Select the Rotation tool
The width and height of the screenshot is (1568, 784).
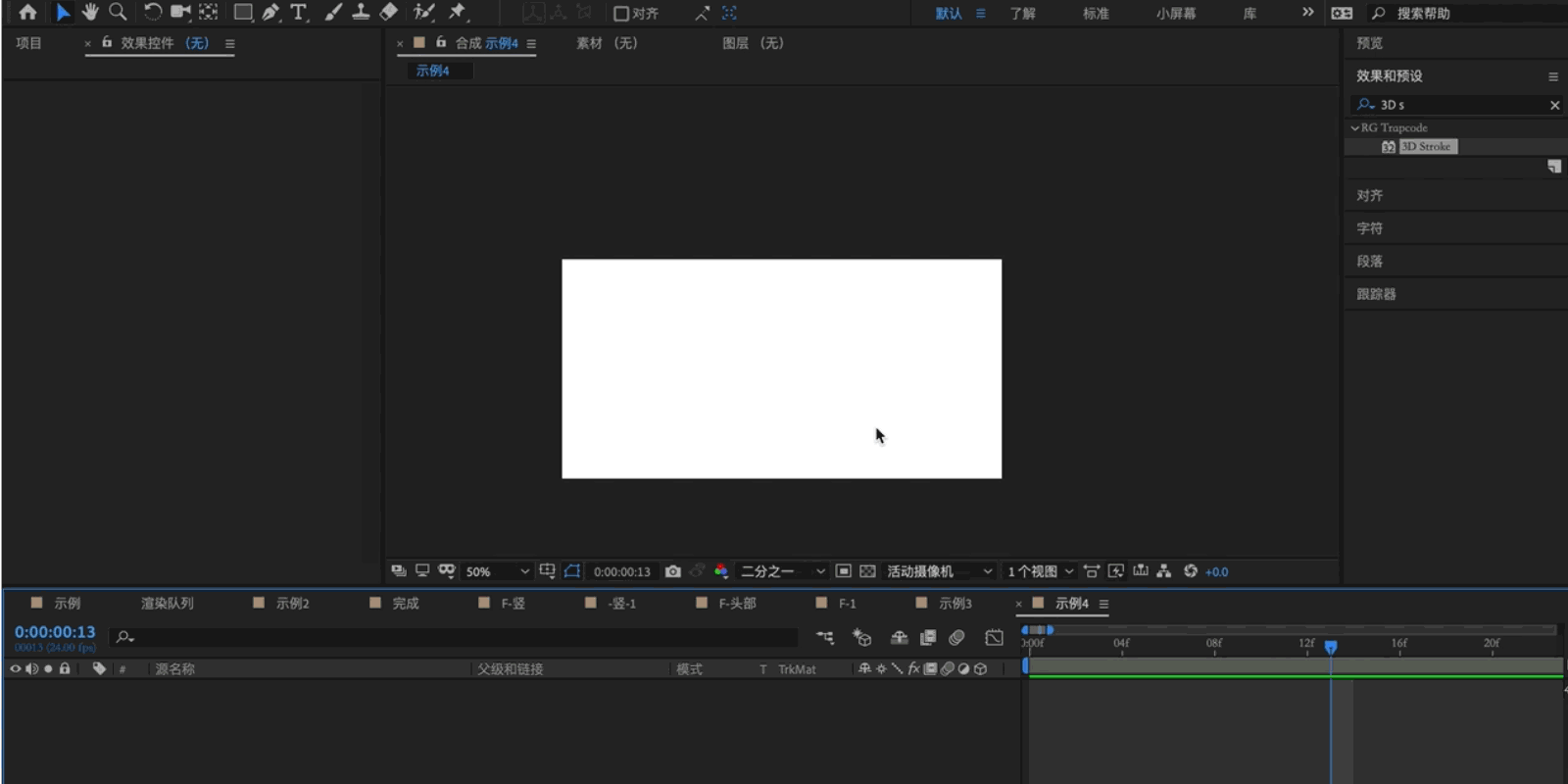[x=152, y=12]
